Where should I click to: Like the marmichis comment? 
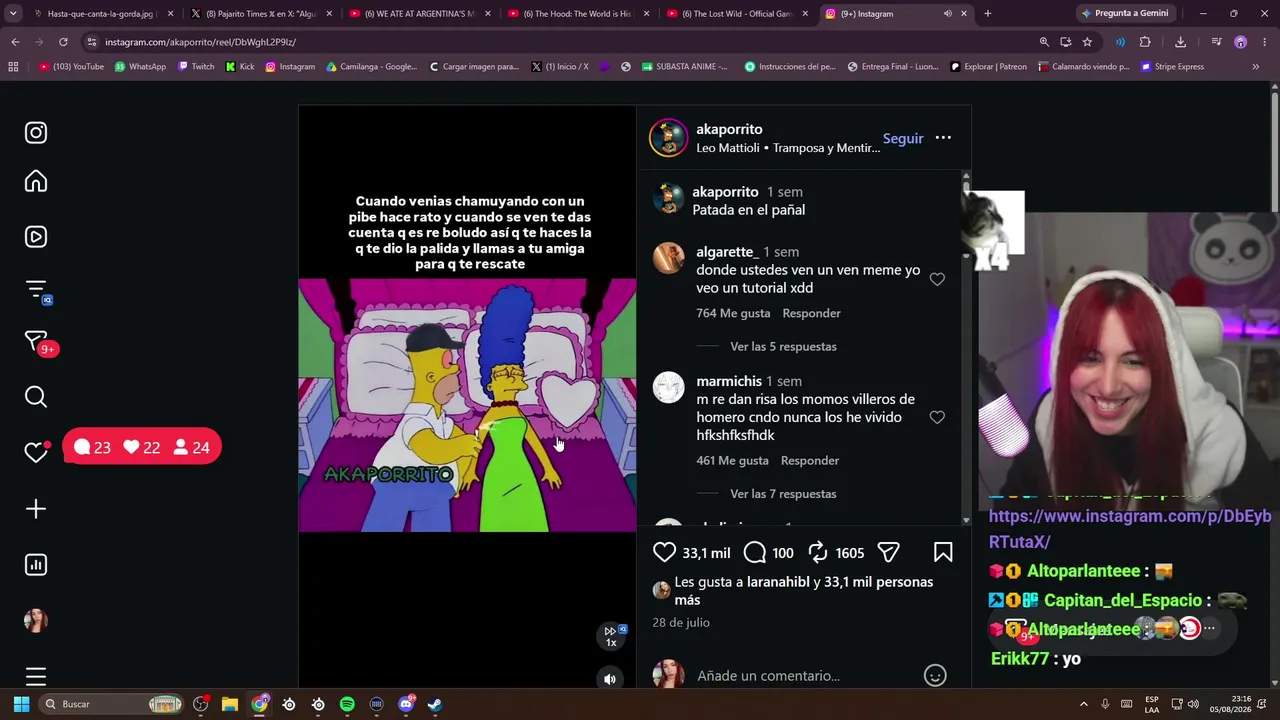point(937,418)
